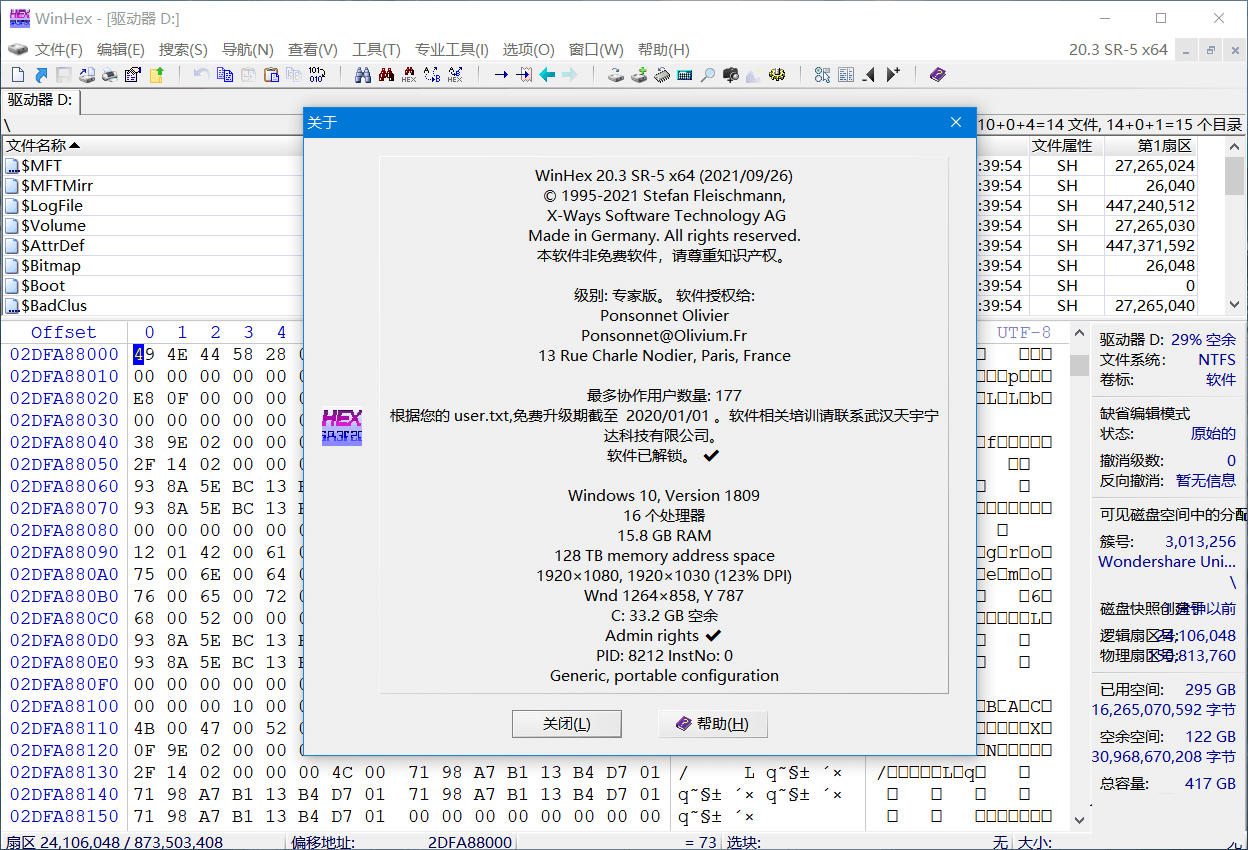Viewport: 1248px width, 850px height.
Task: Click the magnifying glass icon in the toolbar
Action: (x=708, y=75)
